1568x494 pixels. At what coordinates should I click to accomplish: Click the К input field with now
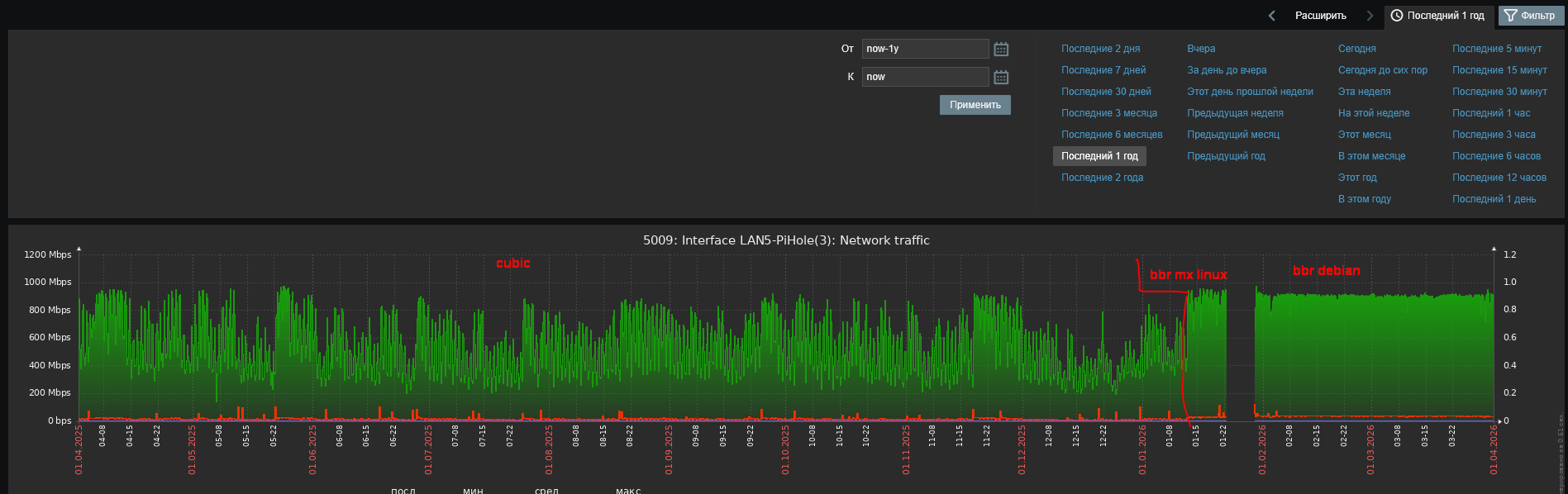(x=924, y=77)
